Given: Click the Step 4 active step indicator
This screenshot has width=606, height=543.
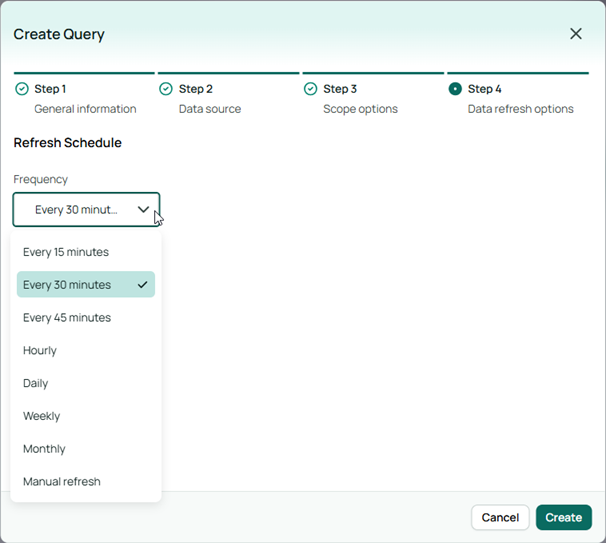Looking at the screenshot, I should tap(455, 89).
